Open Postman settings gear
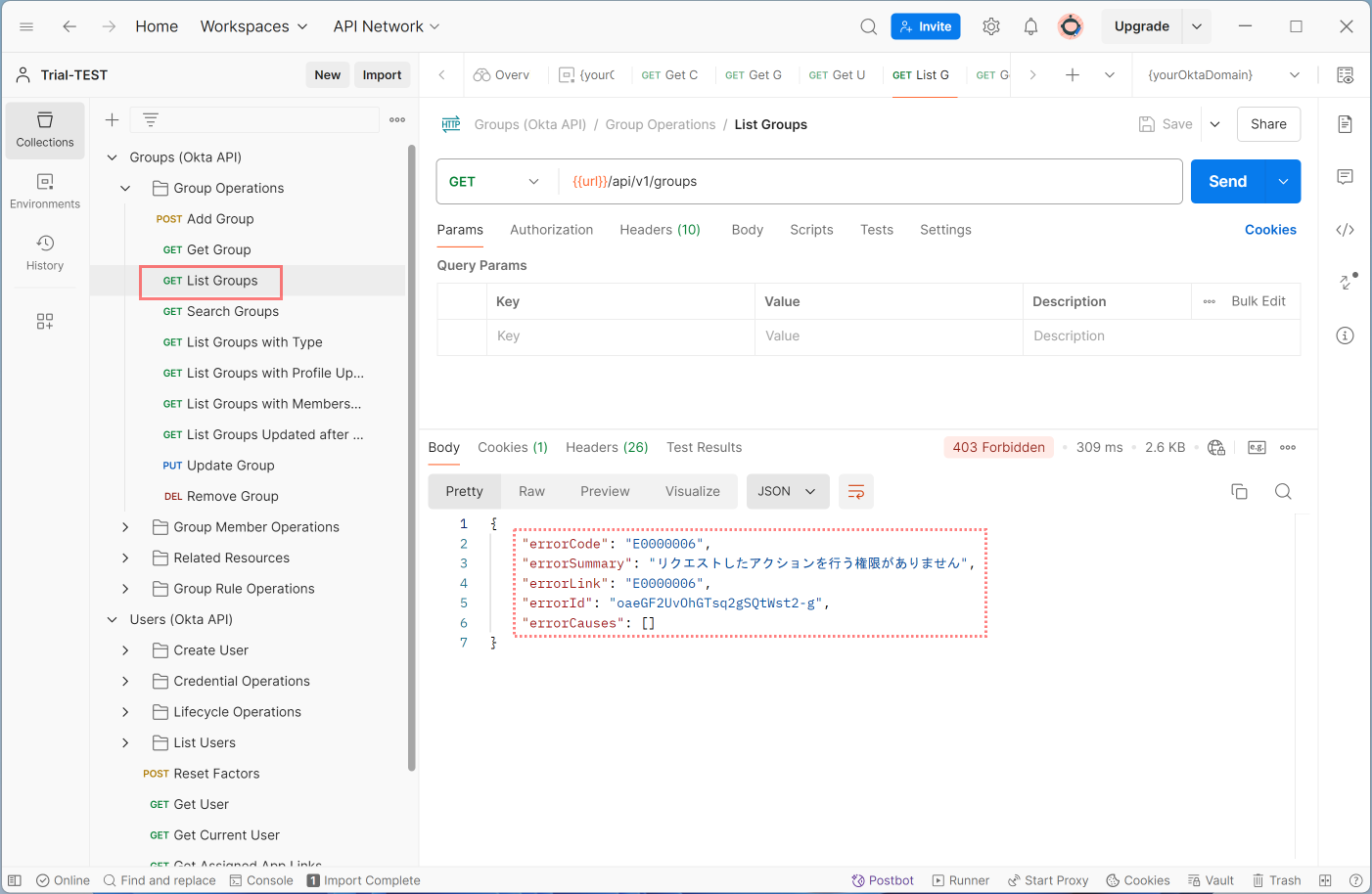The height and width of the screenshot is (894, 1372). (x=990, y=26)
